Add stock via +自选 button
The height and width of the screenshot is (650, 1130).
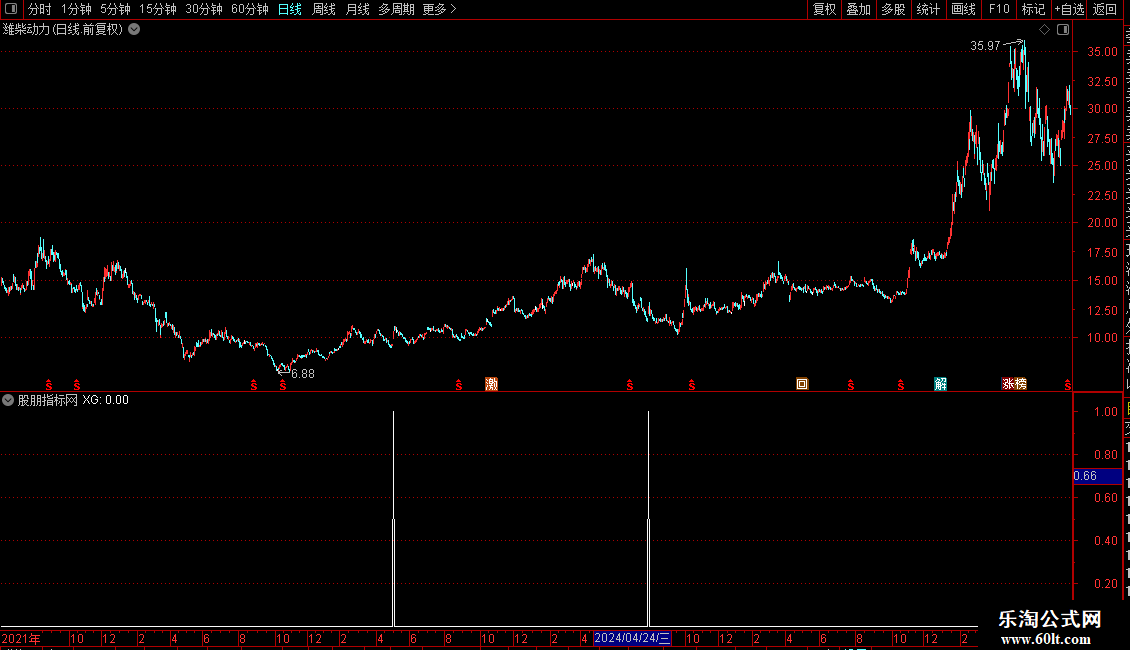point(1069,9)
